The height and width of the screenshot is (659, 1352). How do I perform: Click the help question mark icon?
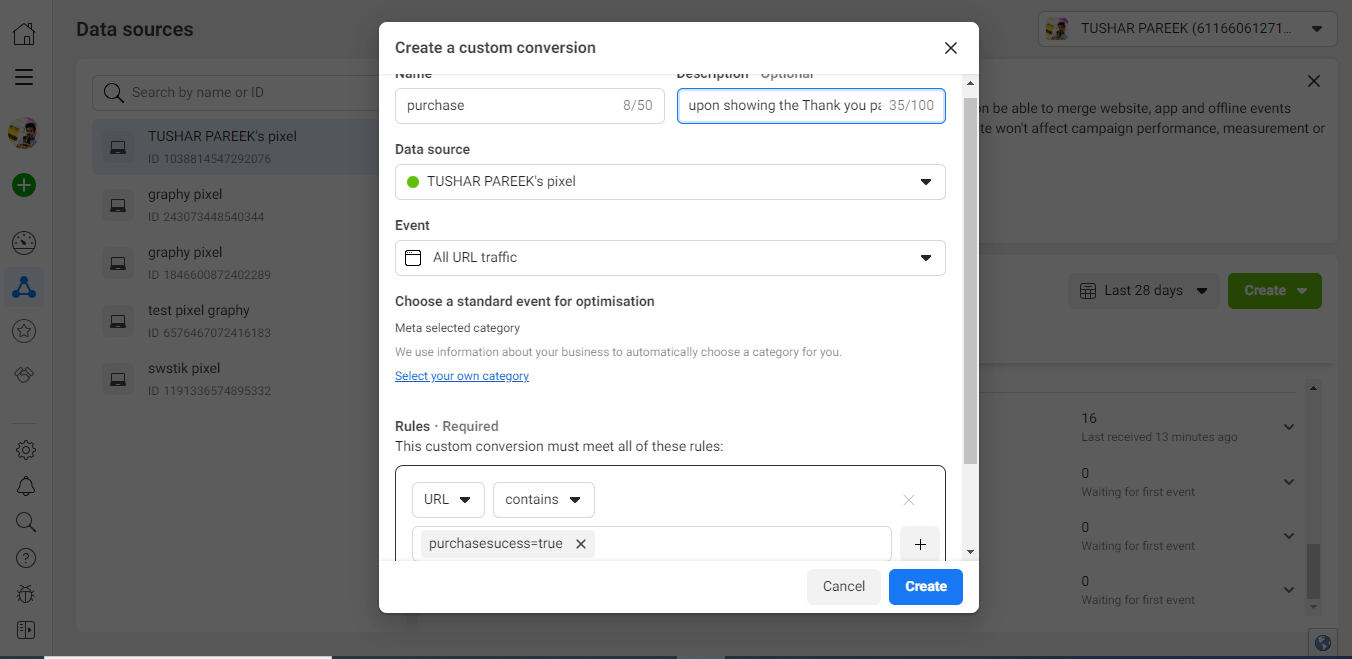click(x=26, y=558)
